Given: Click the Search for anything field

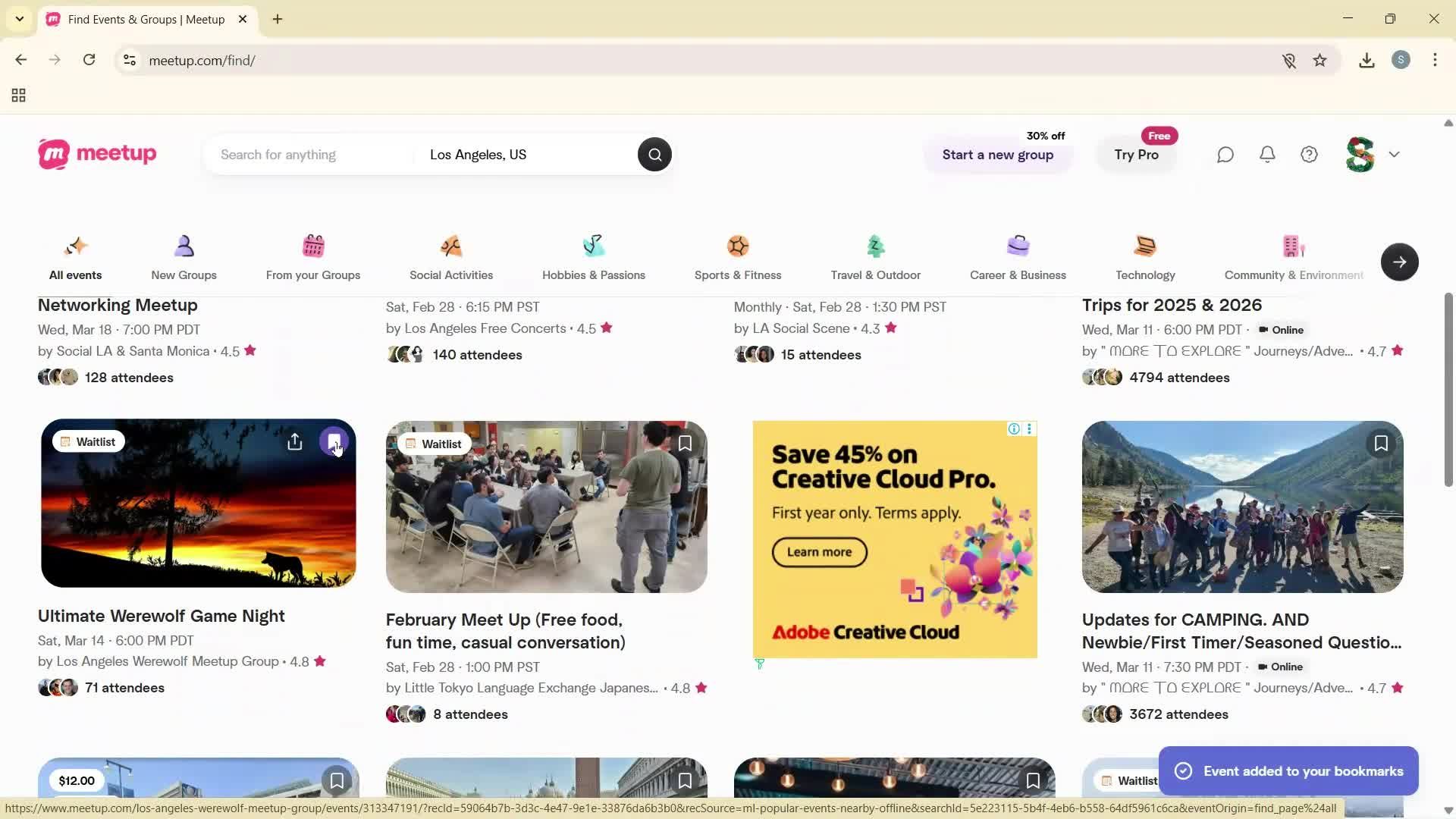Looking at the screenshot, I should coord(311,155).
